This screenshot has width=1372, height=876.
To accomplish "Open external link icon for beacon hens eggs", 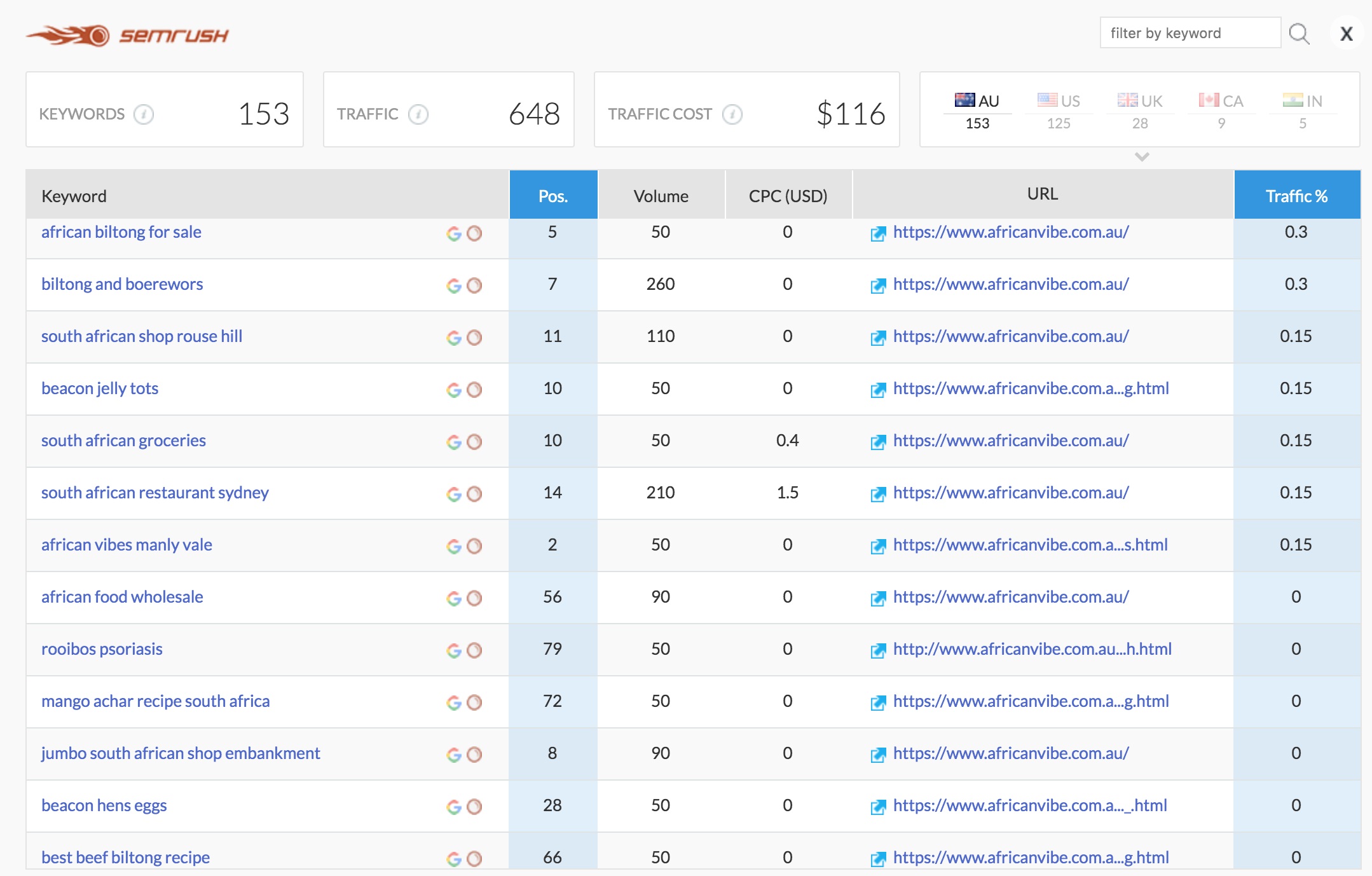I will (x=878, y=807).
